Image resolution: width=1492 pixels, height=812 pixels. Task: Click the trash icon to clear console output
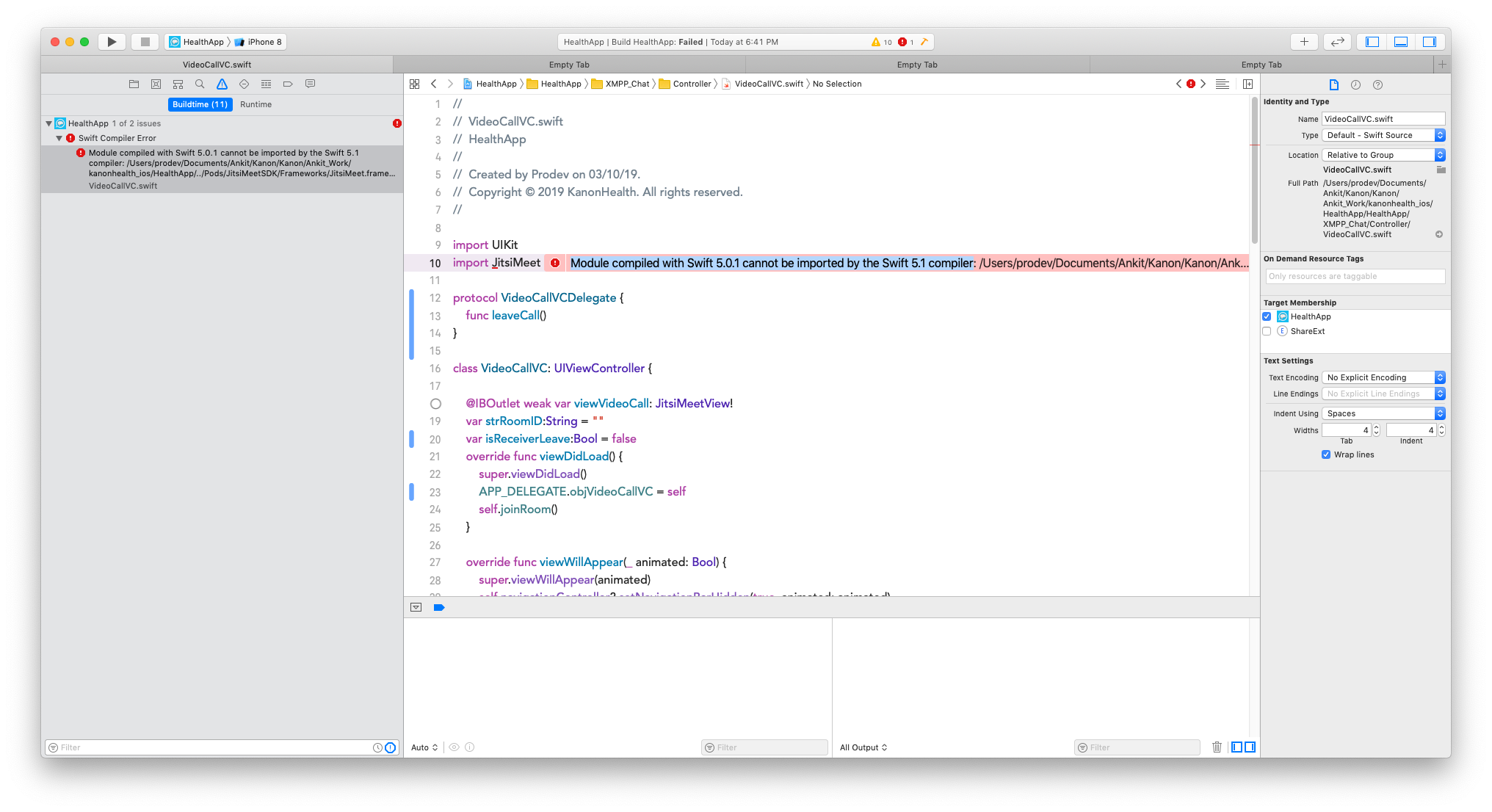(1217, 747)
